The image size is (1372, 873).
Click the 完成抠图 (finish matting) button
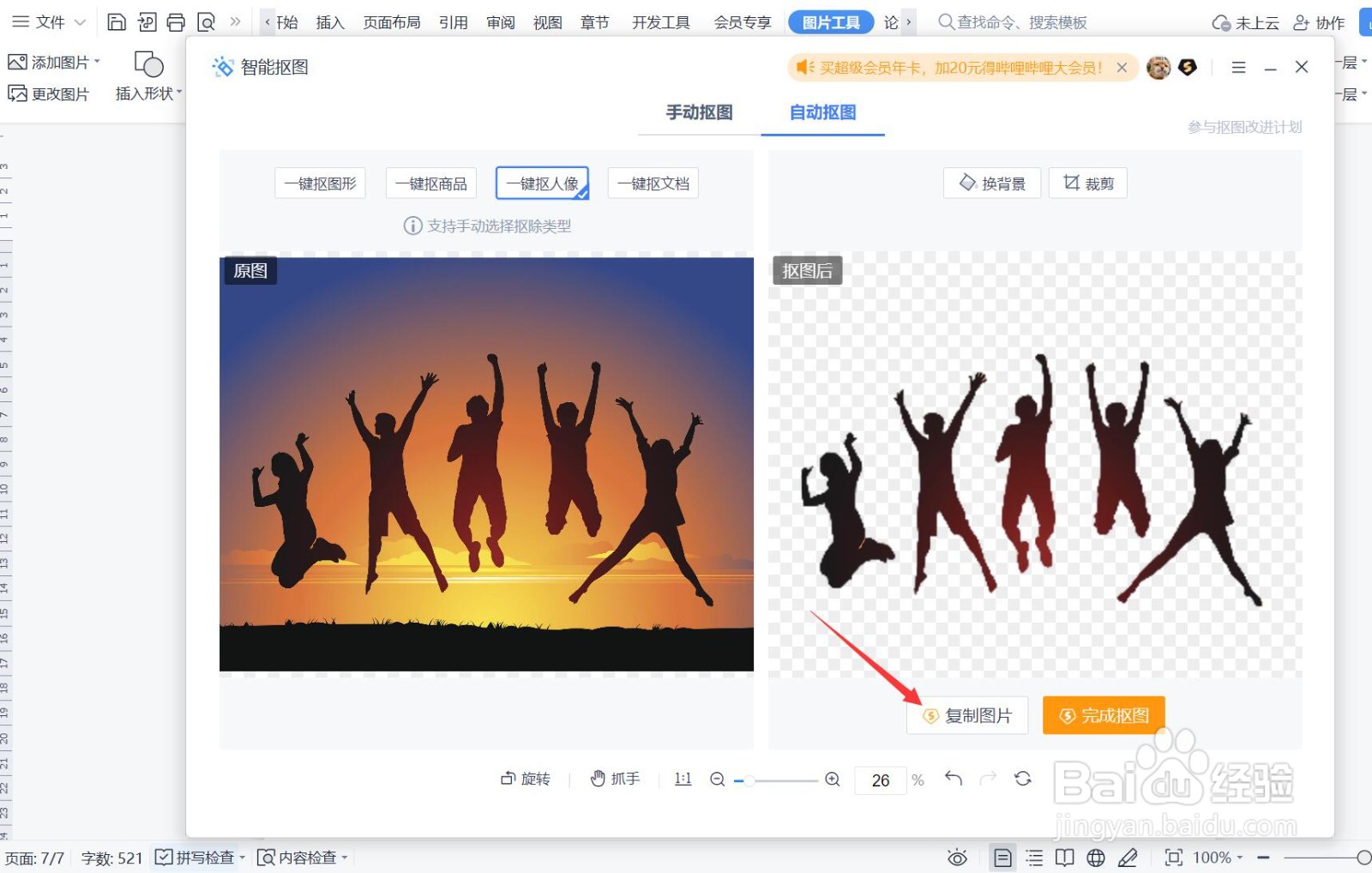[x=1104, y=715]
